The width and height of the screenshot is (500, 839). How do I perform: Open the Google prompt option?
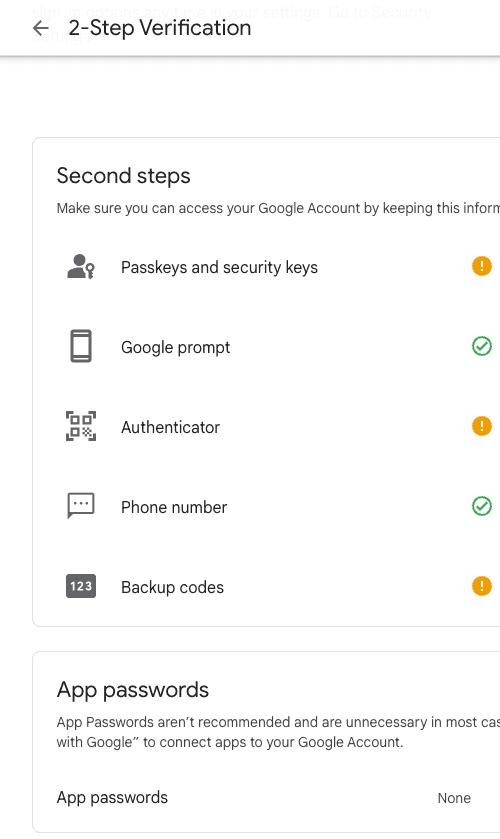click(267, 346)
